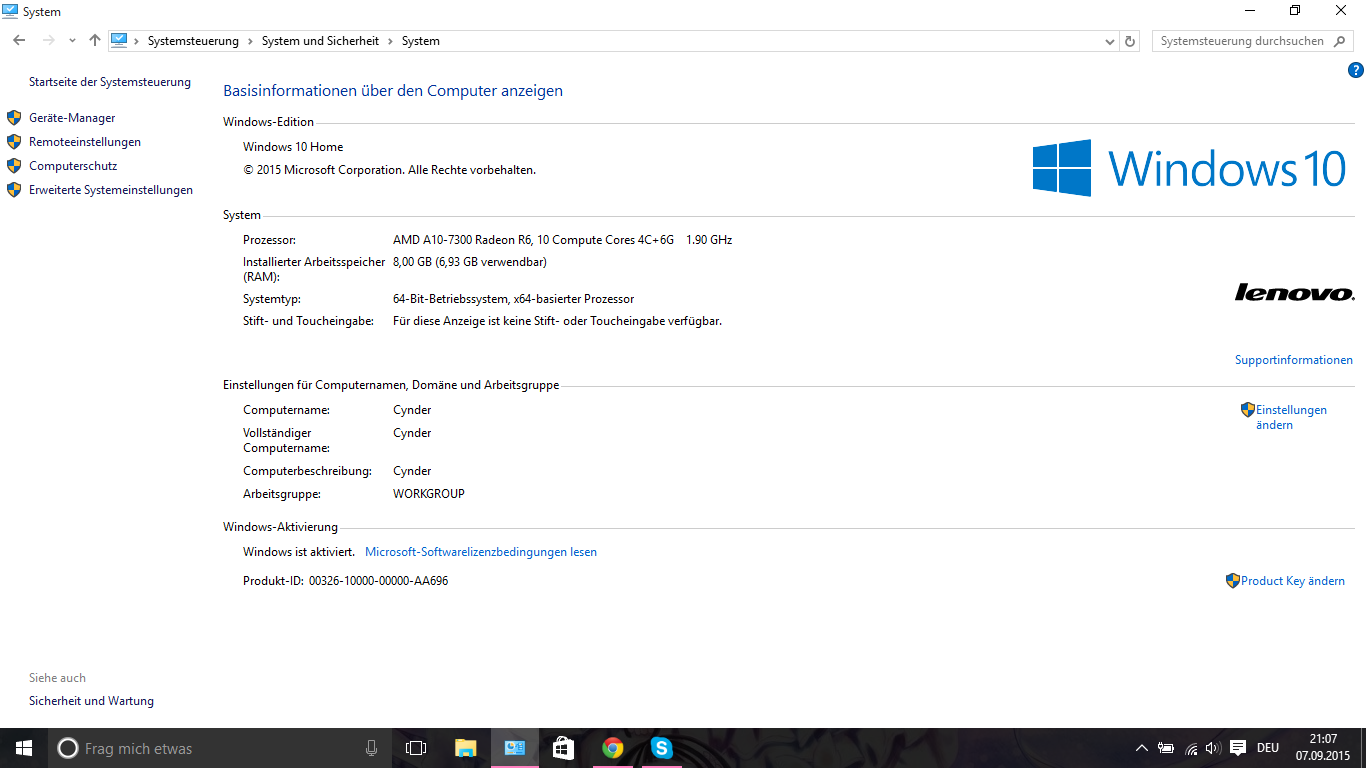Open File Explorer from taskbar
This screenshot has height=768, width=1366.
(x=466, y=748)
